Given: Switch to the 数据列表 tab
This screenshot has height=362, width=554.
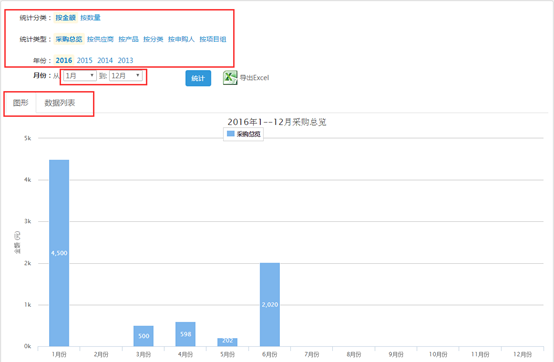Looking at the screenshot, I should coord(60,103).
